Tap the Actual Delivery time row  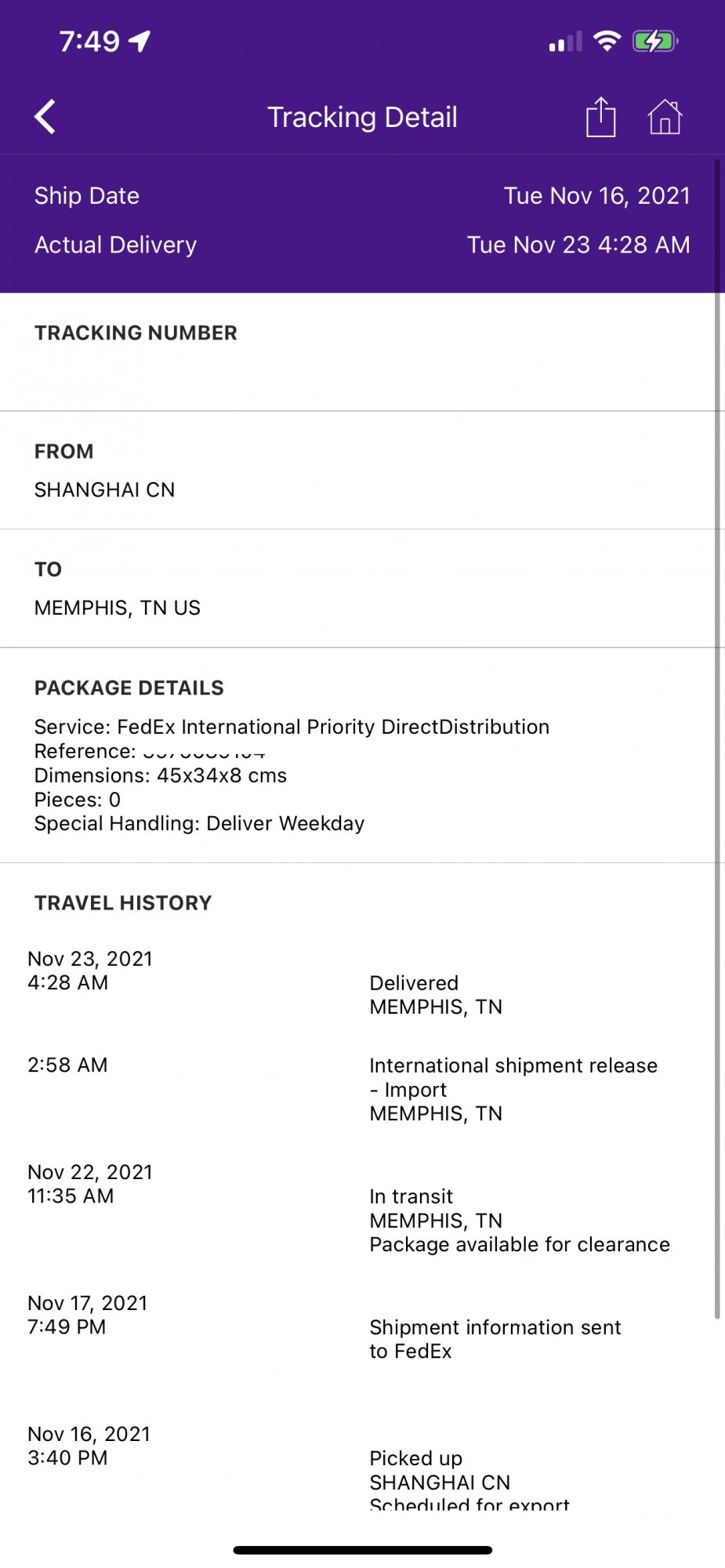point(361,245)
